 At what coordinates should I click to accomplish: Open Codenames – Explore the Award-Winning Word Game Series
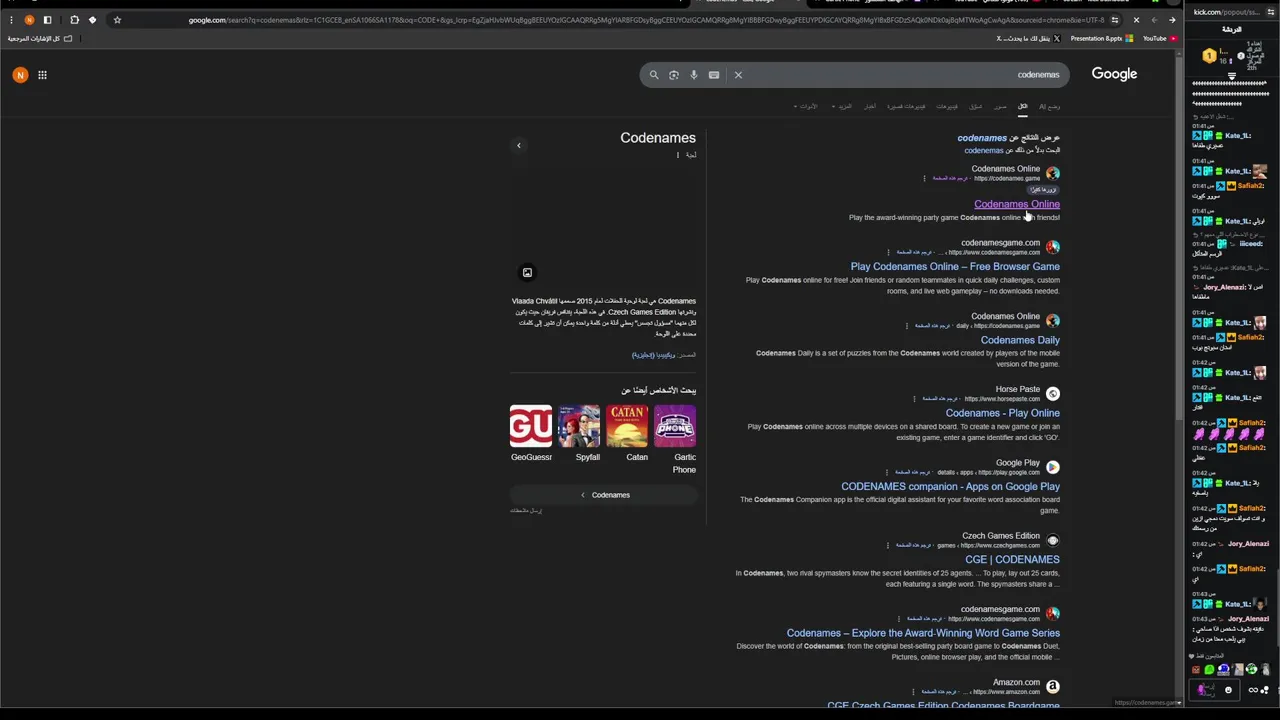pos(923,633)
